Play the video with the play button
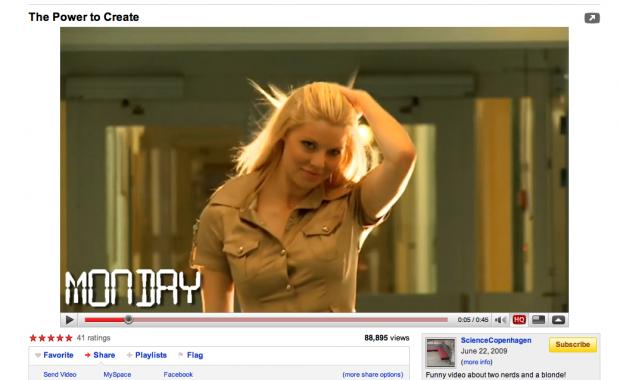This screenshot has width=620, height=380. (x=70, y=320)
